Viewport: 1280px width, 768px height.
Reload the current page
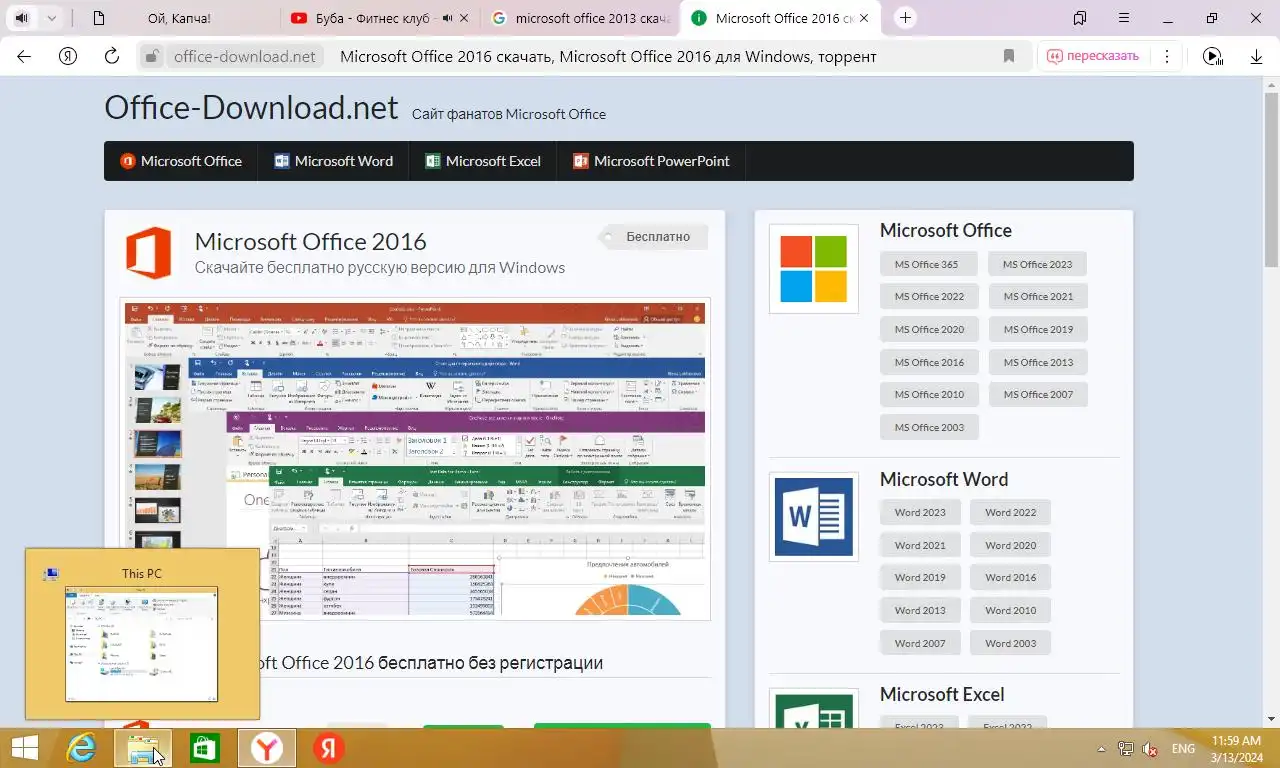click(112, 56)
